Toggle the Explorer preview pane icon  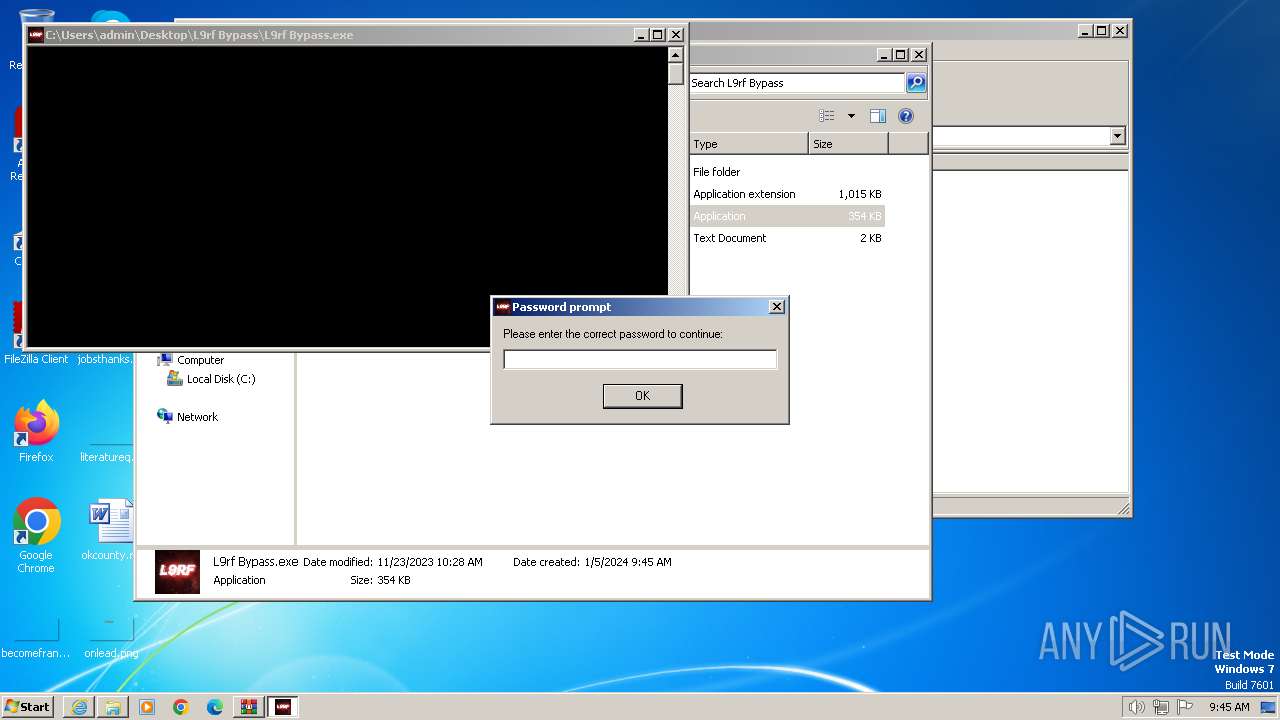(x=878, y=116)
